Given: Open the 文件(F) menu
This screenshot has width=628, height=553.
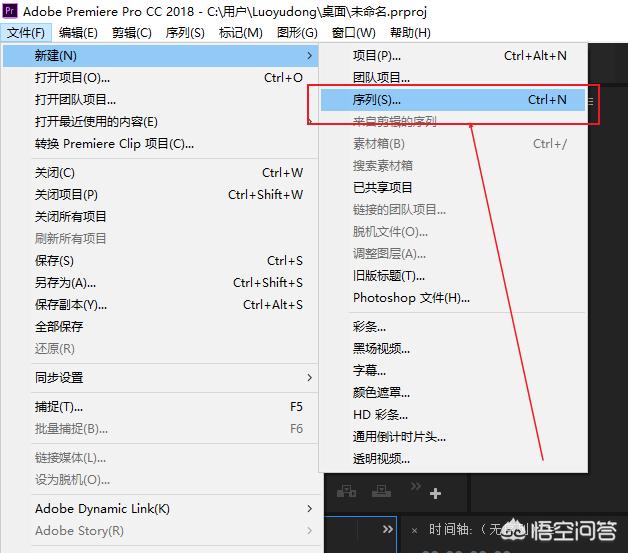Looking at the screenshot, I should coord(26,33).
